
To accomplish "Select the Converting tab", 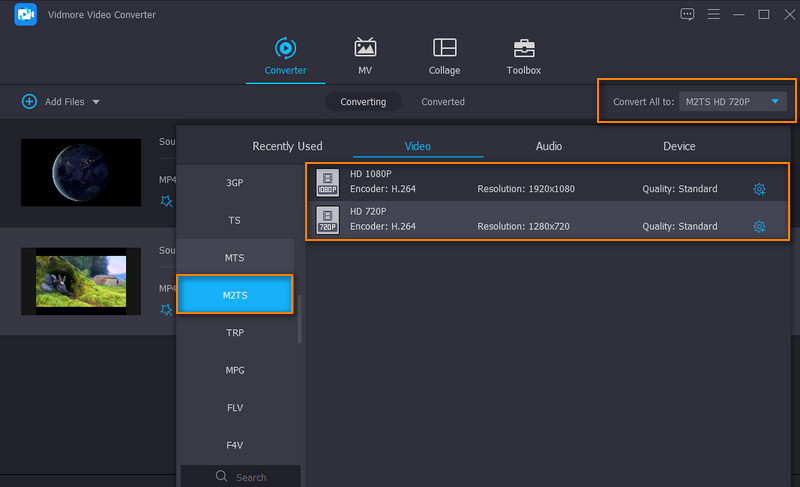I will pyautogui.click(x=363, y=102).
